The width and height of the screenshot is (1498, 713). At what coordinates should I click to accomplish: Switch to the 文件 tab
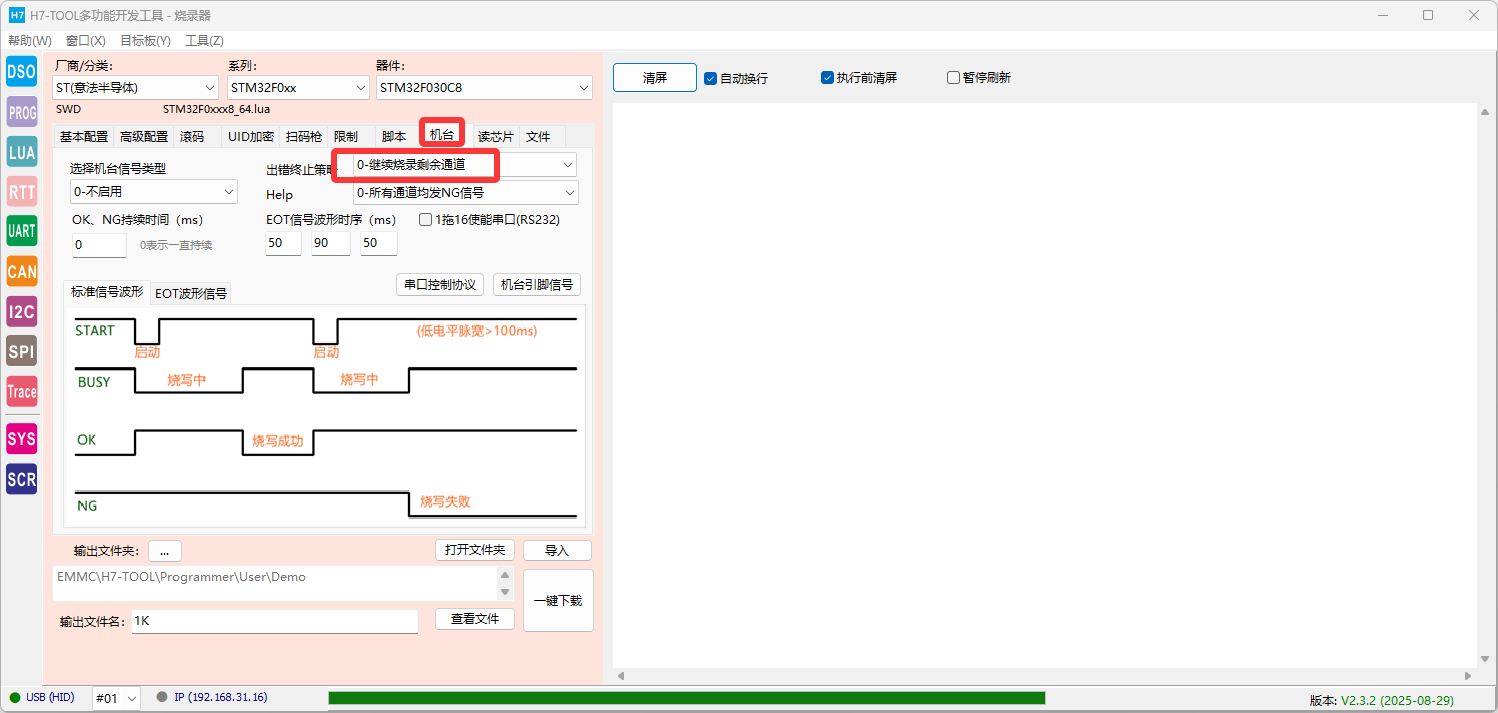pos(538,137)
